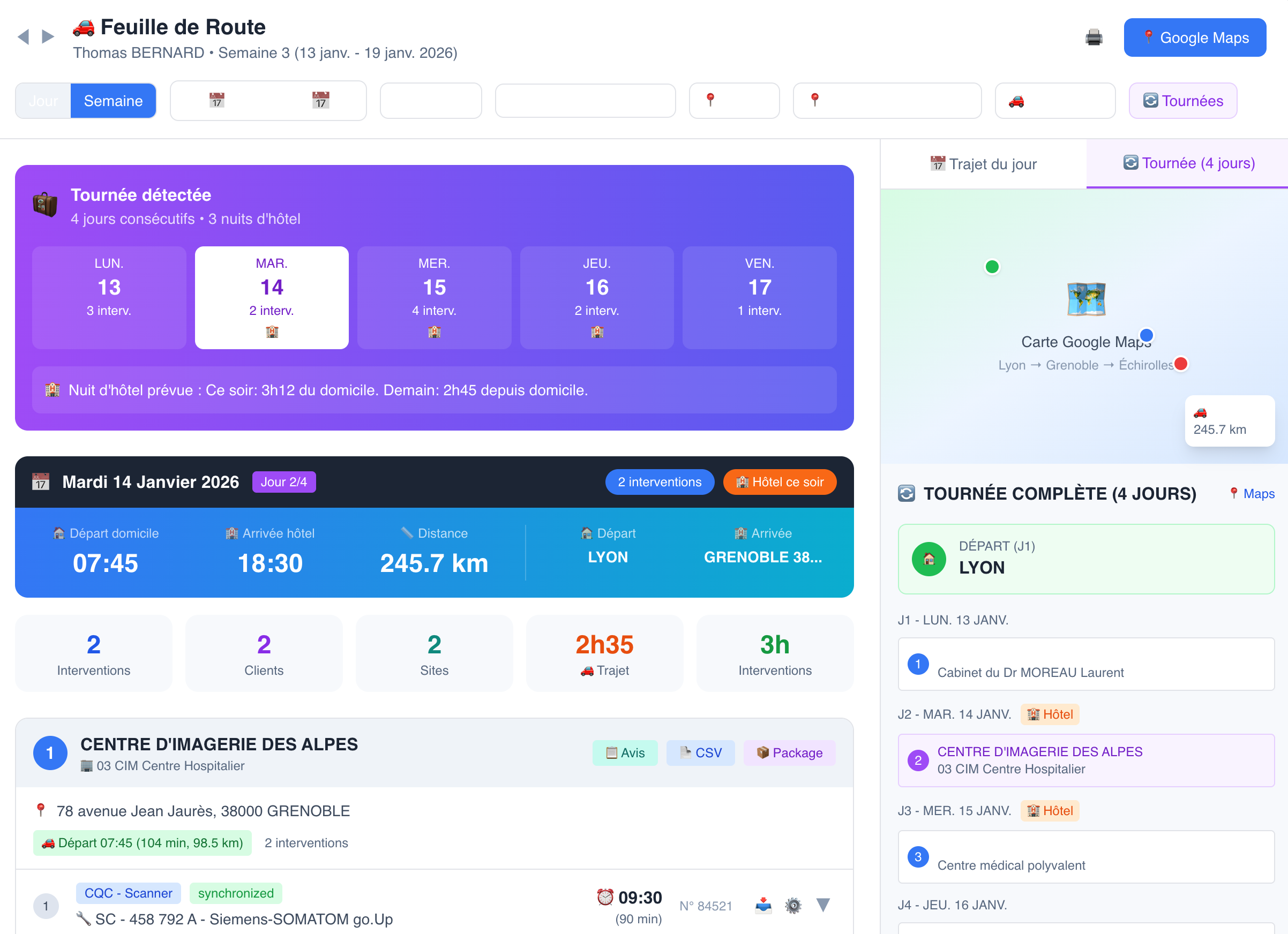Switch view to Semaine
The image size is (1288, 934).
pos(113,101)
